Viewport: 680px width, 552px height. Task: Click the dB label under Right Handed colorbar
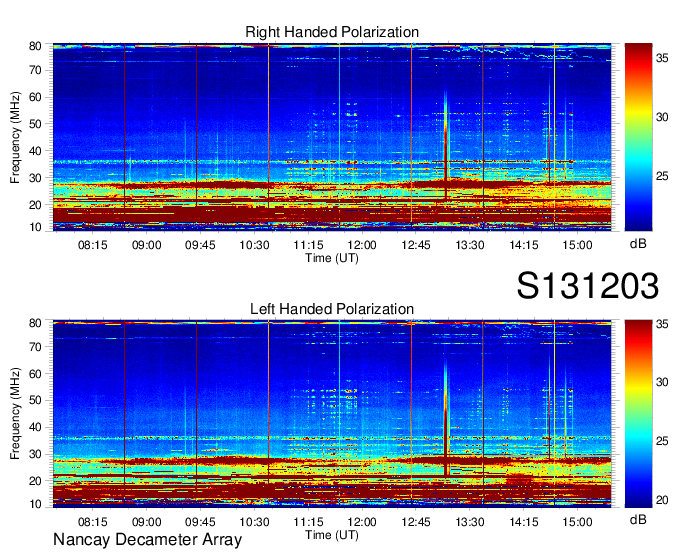[638, 244]
